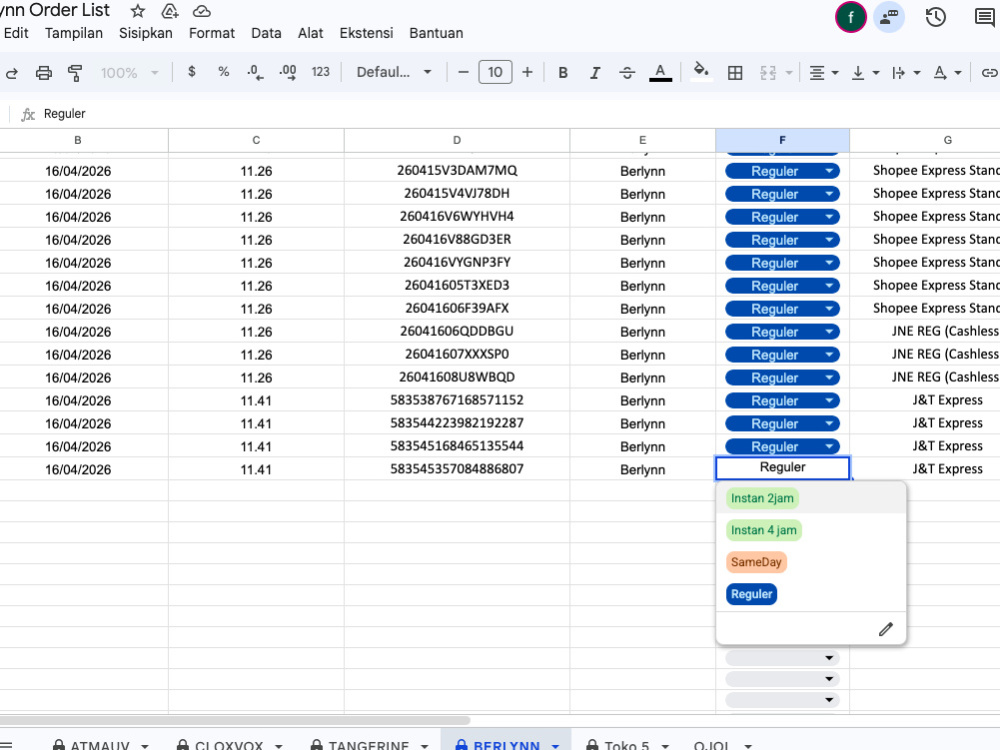This screenshot has height=750, width=1000.
Task: Open the Default font dropdown
Action: pos(393,72)
